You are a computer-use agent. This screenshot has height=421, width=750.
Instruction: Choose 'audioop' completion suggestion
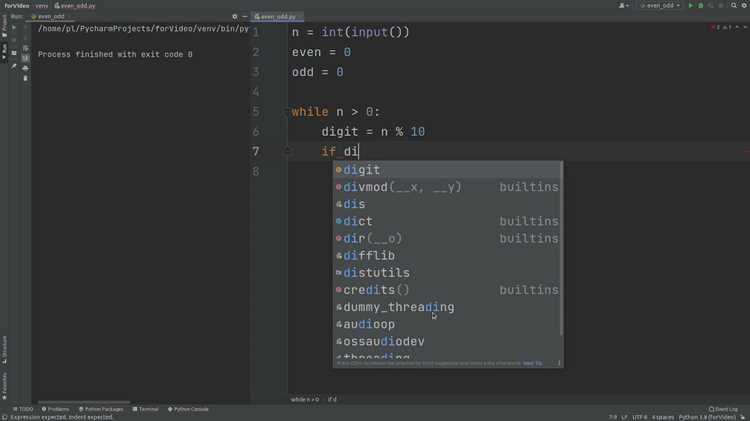tap(448, 325)
